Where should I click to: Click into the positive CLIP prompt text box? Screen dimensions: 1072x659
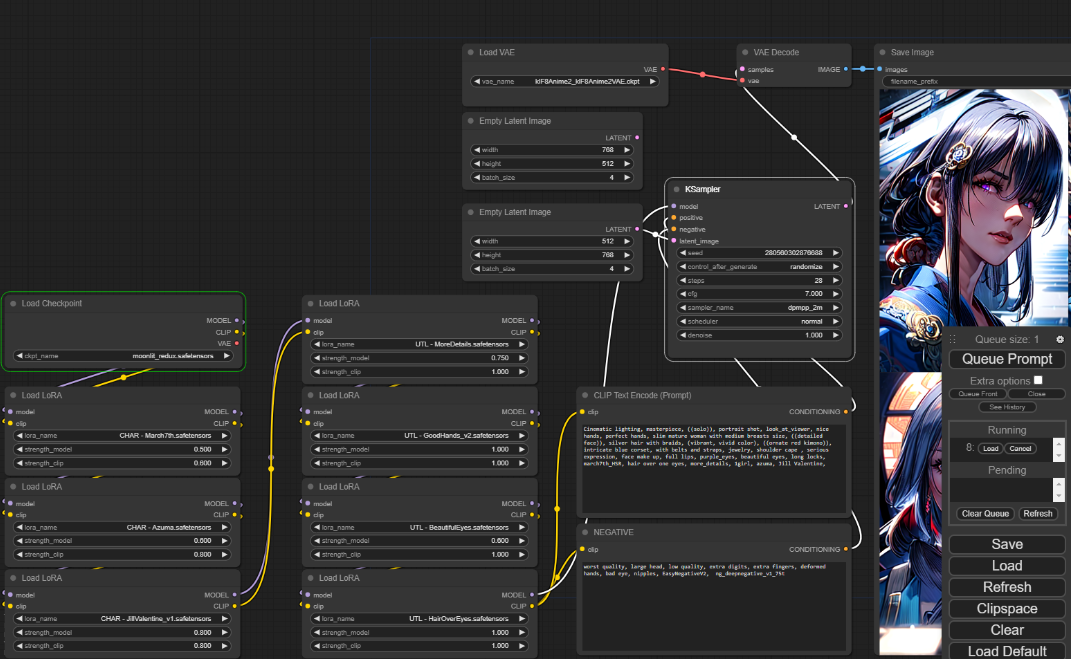click(714, 468)
